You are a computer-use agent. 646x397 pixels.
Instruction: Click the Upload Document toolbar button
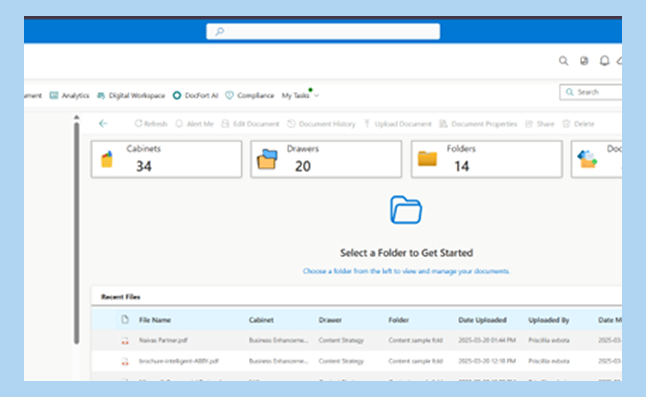tap(398, 124)
